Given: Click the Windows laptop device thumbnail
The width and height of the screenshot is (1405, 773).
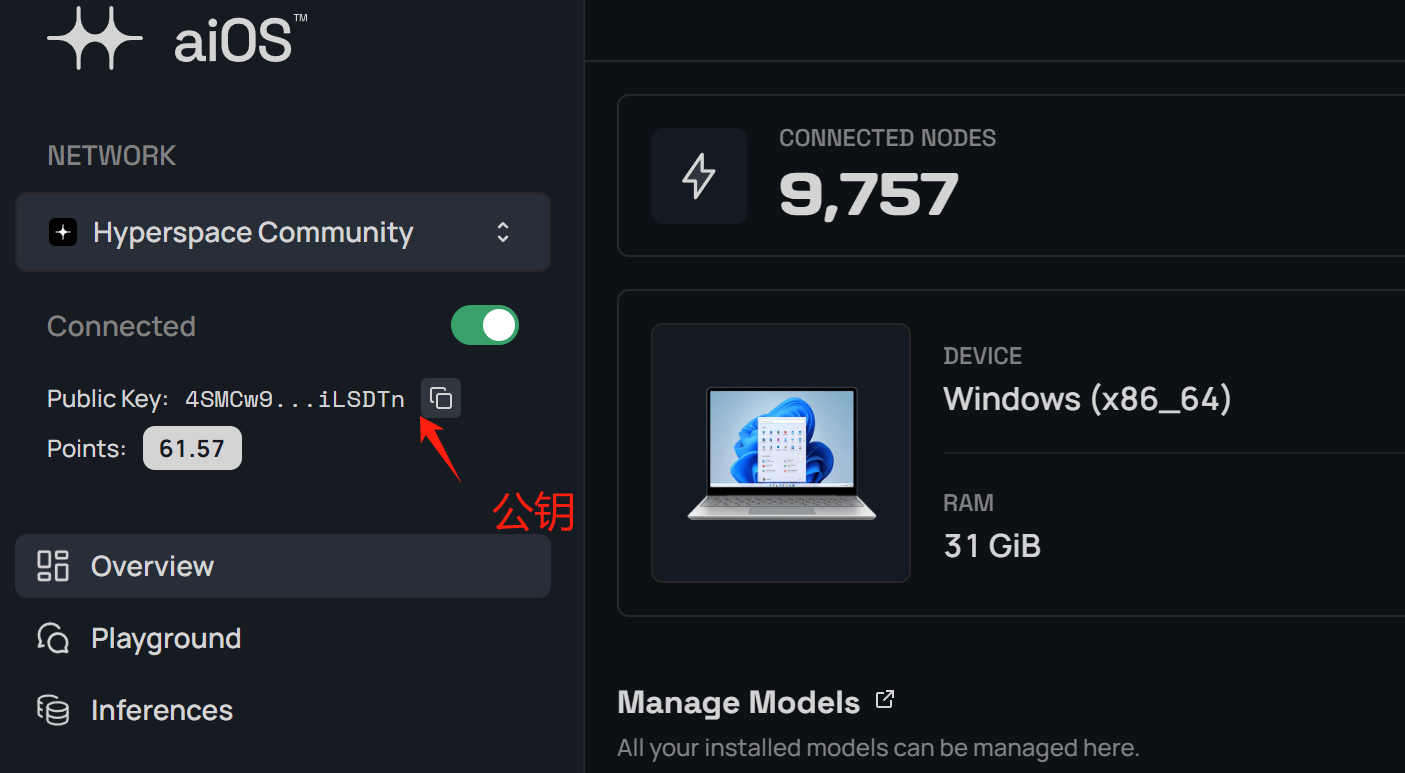Looking at the screenshot, I should [x=781, y=453].
